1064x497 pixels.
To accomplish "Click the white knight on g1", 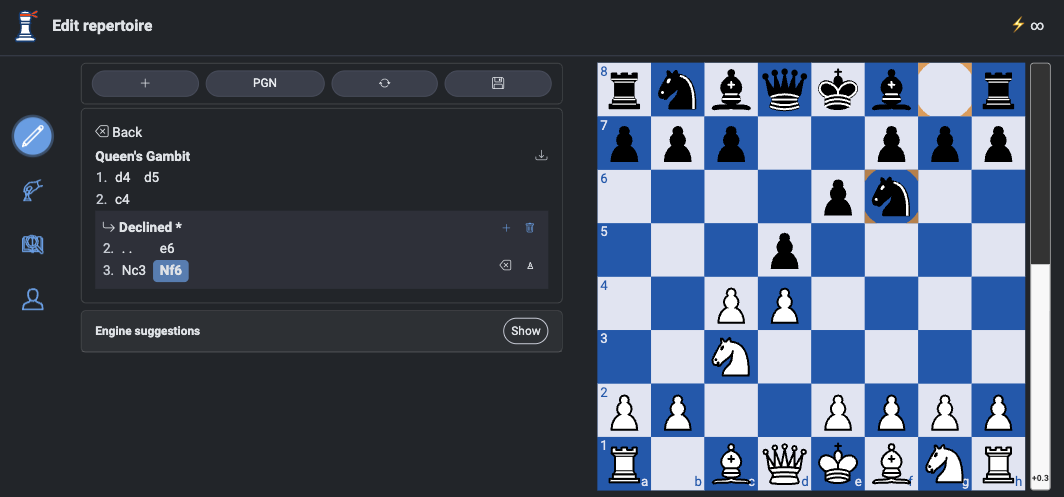I will 945,463.
